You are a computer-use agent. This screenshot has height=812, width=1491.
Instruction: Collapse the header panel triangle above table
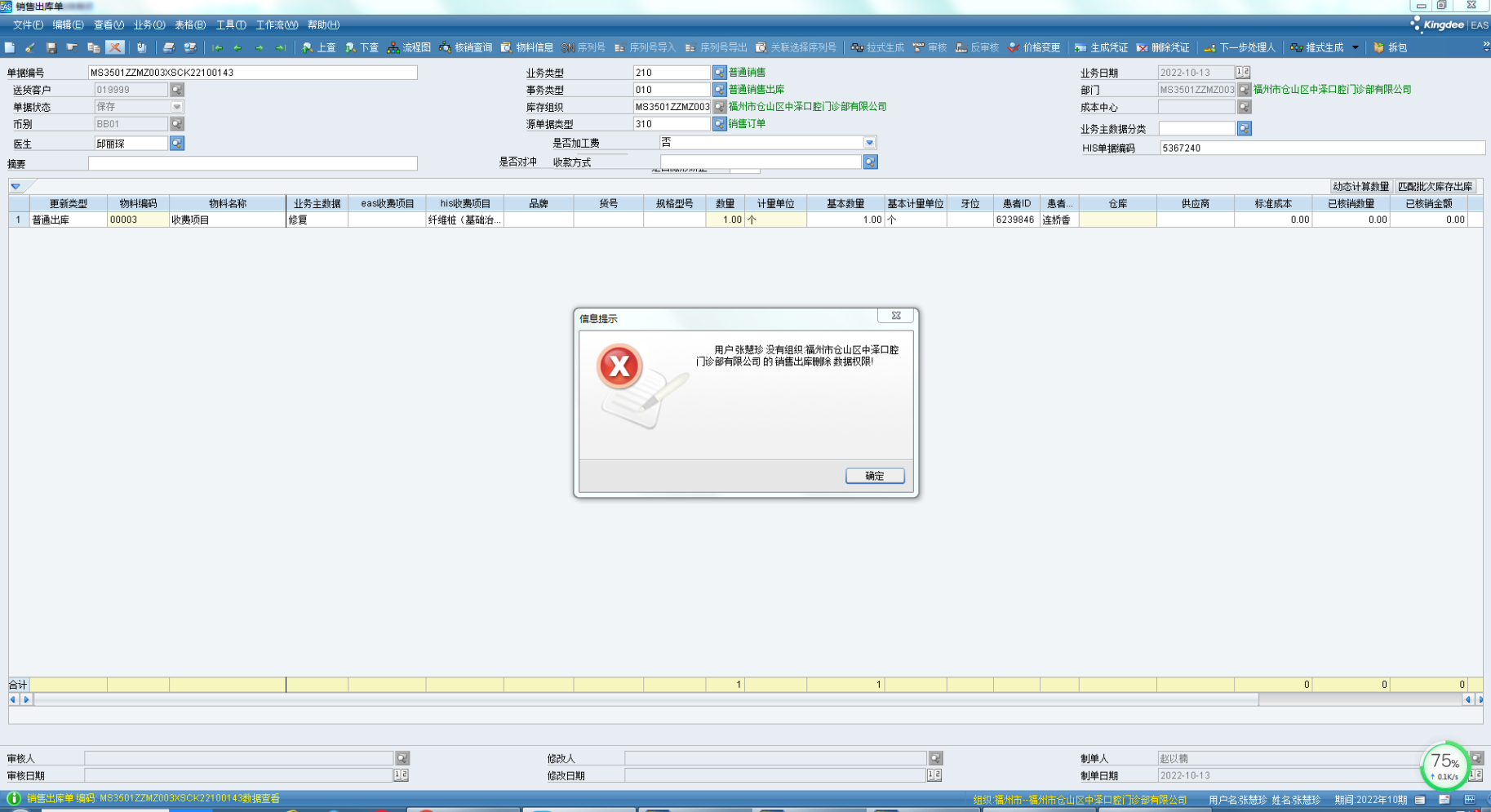pyautogui.click(x=16, y=187)
